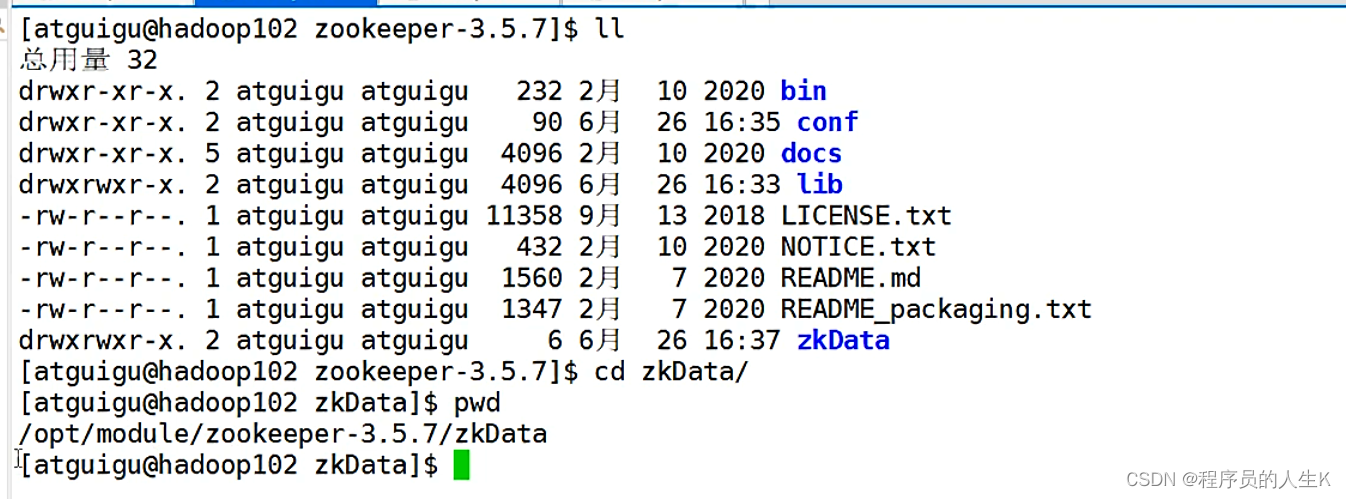Image resolution: width=1346 pixels, height=499 pixels.
Task: Click size 1560 of README.md
Action: [x=532, y=278]
